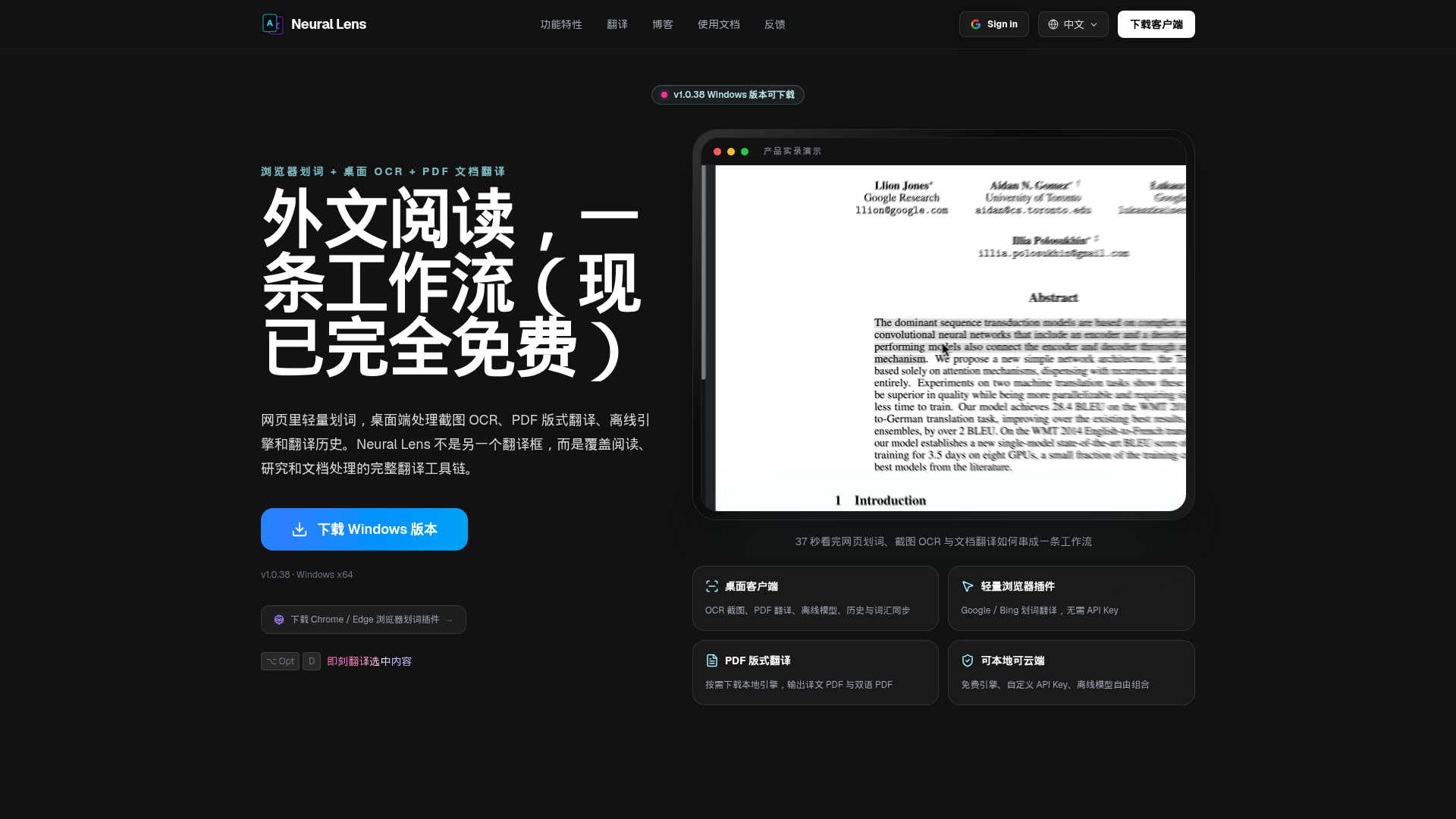Open 下载 Chrome / Edge 浏览器划词插件 link
1456x819 pixels.
pos(363,620)
